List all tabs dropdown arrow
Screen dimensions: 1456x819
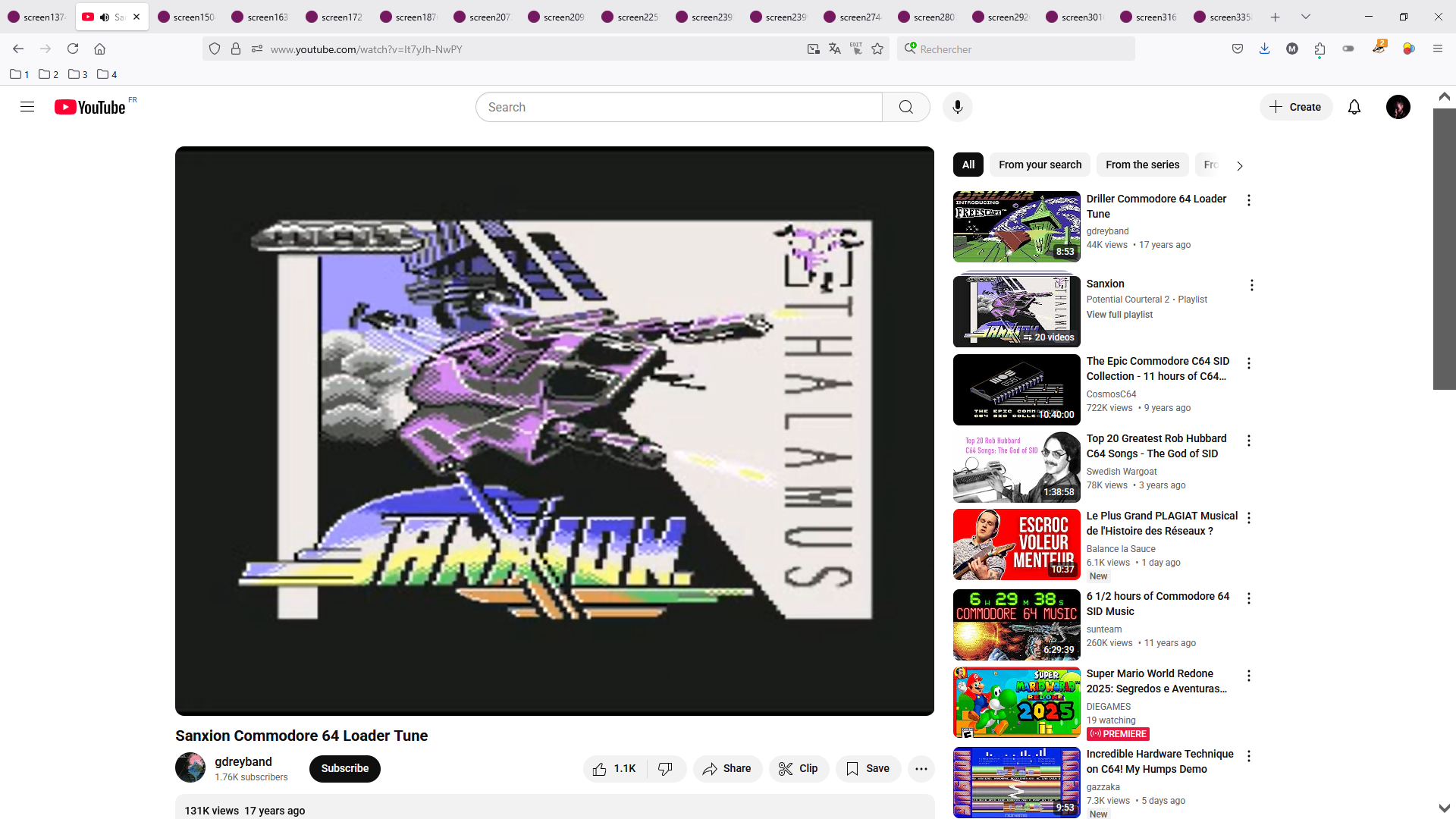pos(1305,17)
